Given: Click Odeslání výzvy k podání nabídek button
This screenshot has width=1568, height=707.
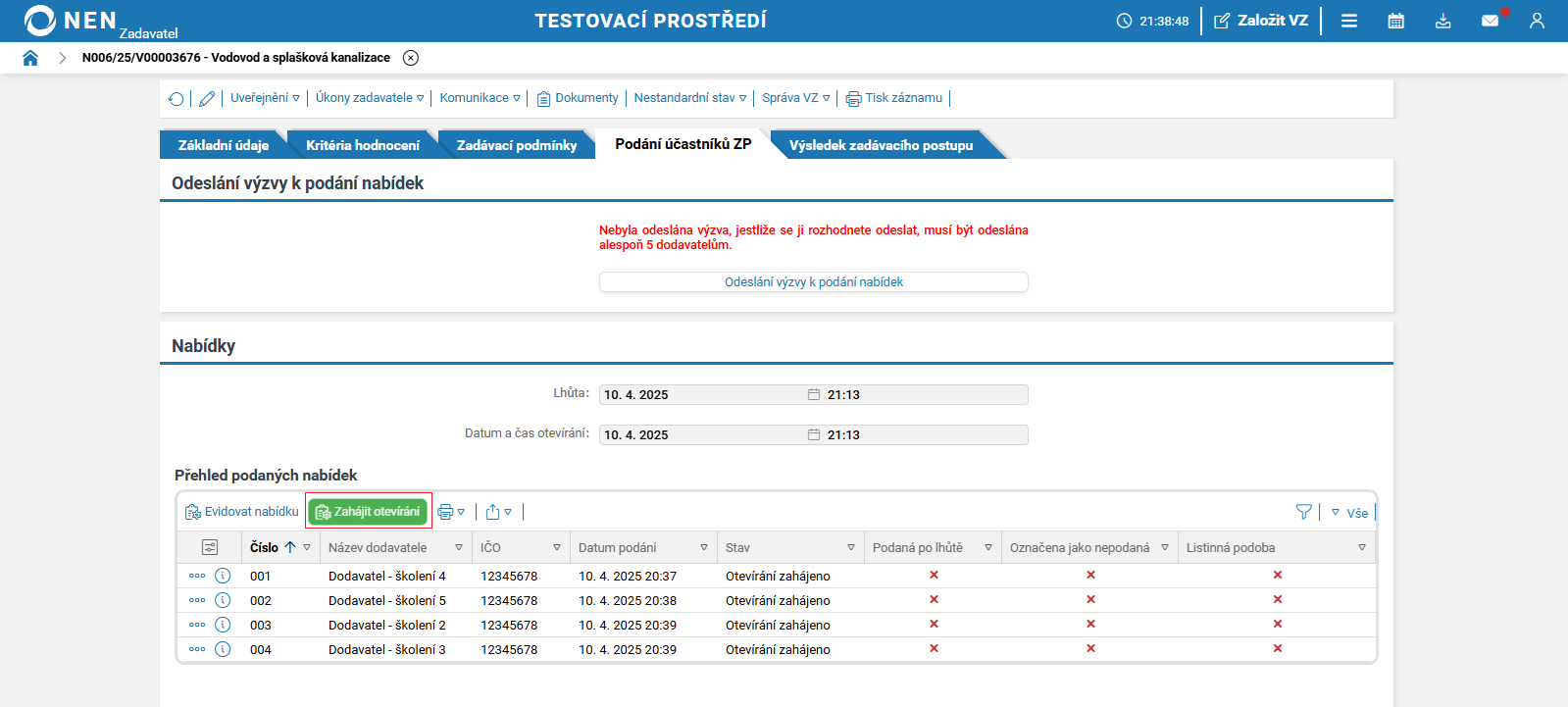Looking at the screenshot, I should [x=814, y=282].
